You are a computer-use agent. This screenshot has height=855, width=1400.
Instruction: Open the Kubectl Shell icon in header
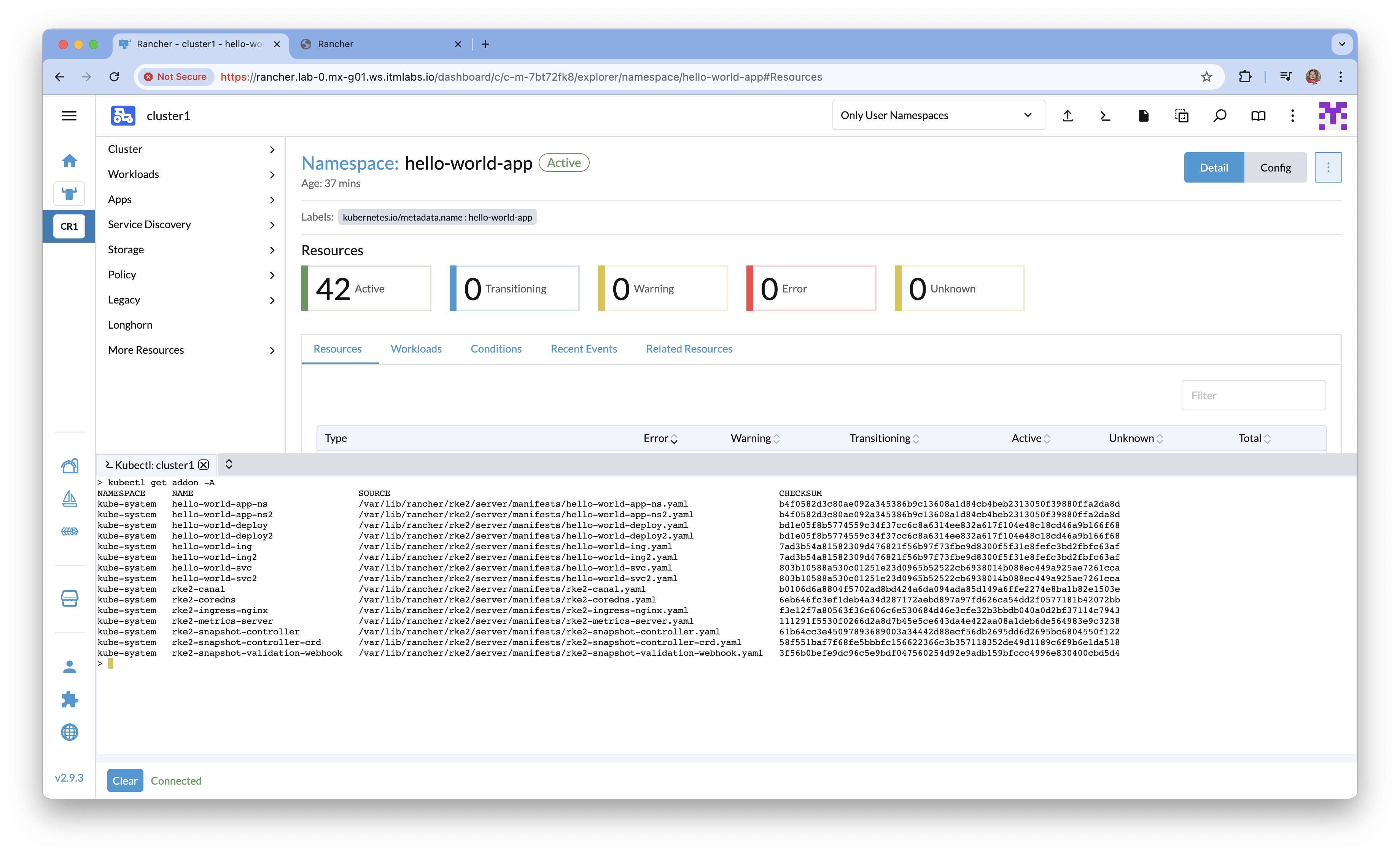tap(1105, 116)
